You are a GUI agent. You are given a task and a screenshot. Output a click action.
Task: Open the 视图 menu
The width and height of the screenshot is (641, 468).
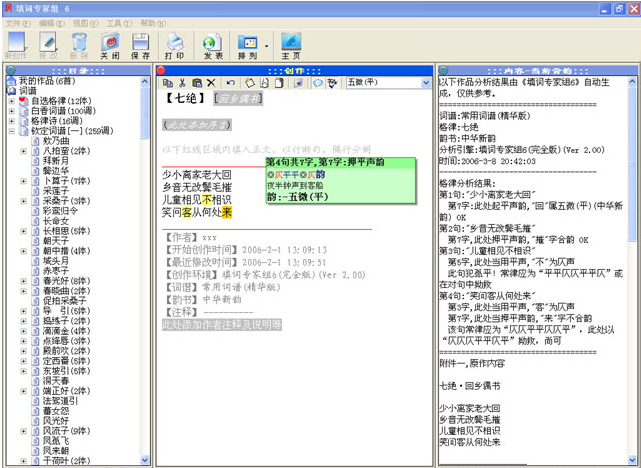click(x=85, y=23)
